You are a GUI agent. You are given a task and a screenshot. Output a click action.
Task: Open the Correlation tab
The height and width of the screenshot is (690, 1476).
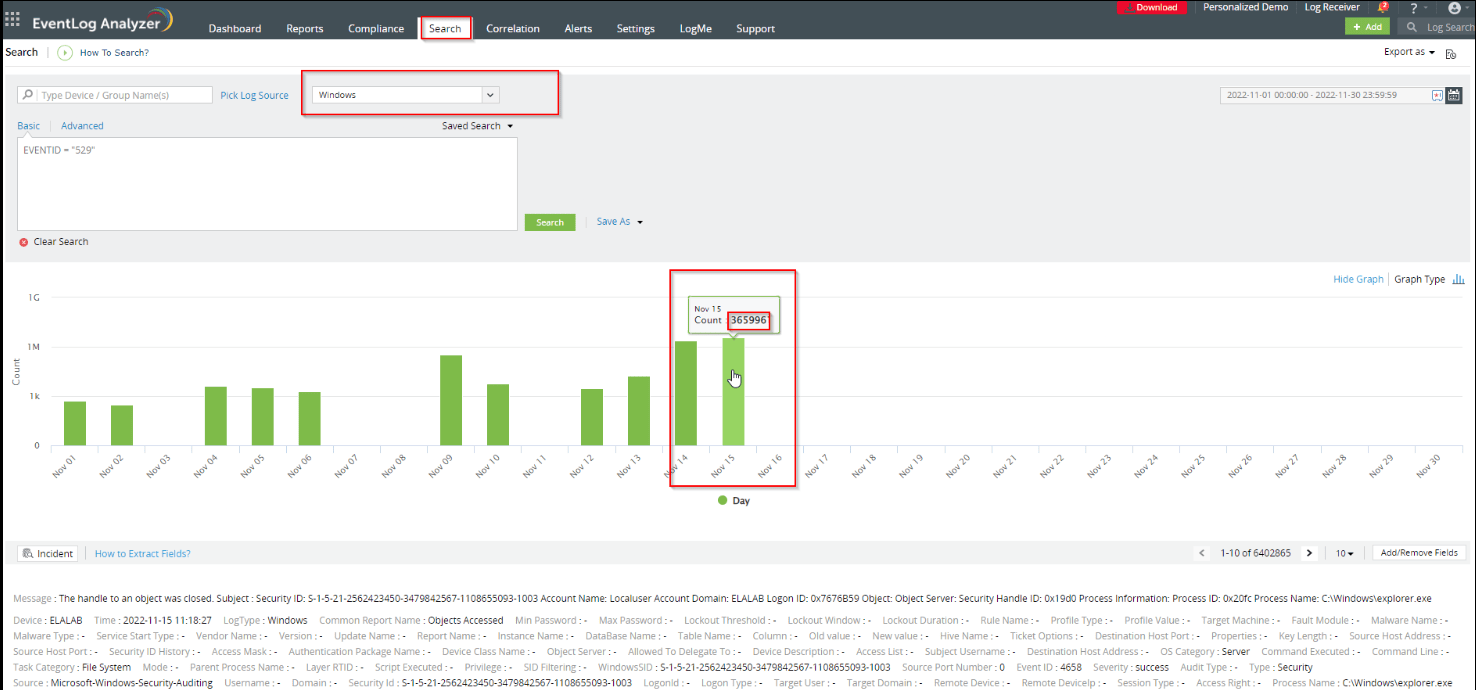[x=512, y=29]
